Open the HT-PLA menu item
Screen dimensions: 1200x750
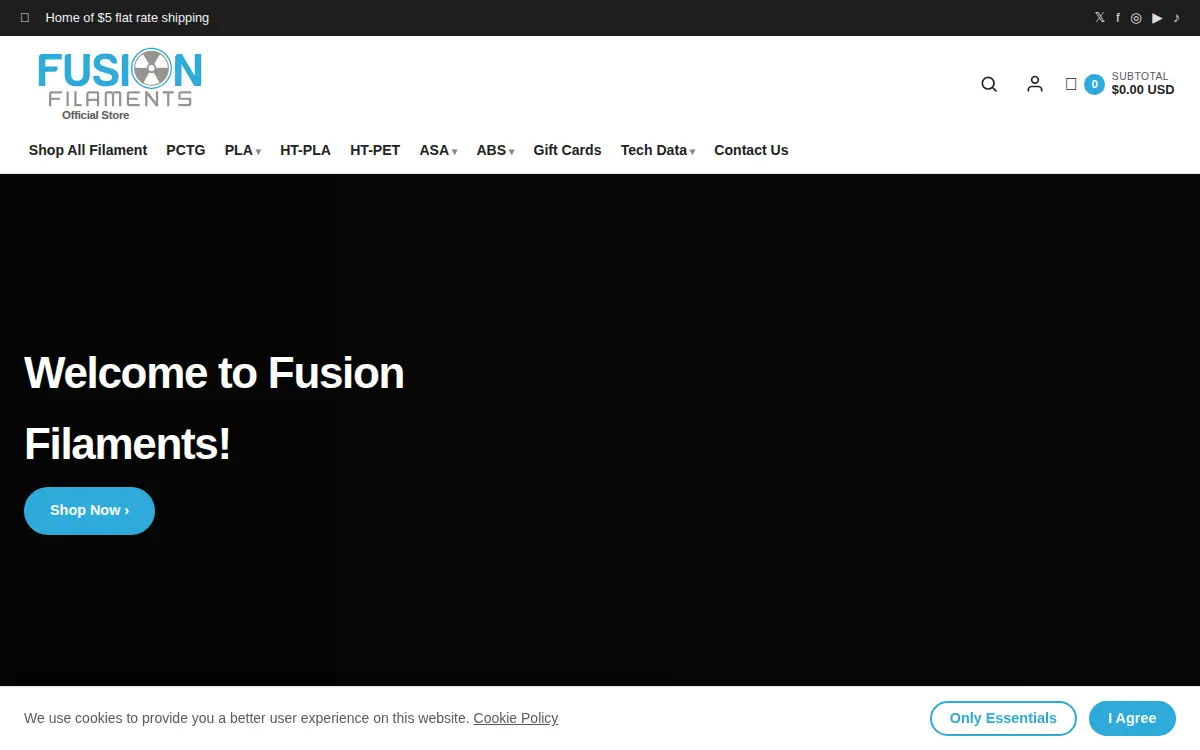[305, 150]
